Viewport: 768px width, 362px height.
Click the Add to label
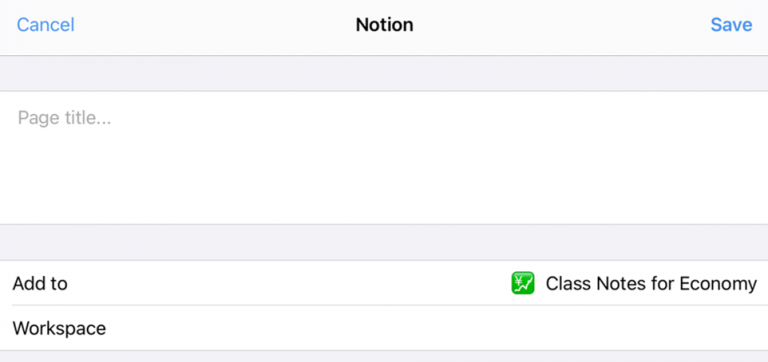point(40,284)
